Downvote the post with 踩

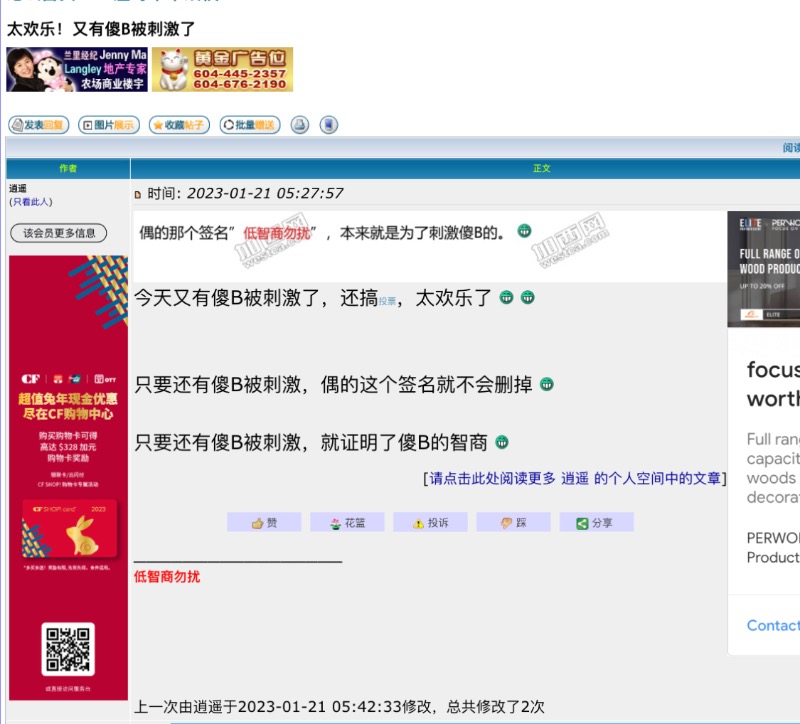[514, 522]
